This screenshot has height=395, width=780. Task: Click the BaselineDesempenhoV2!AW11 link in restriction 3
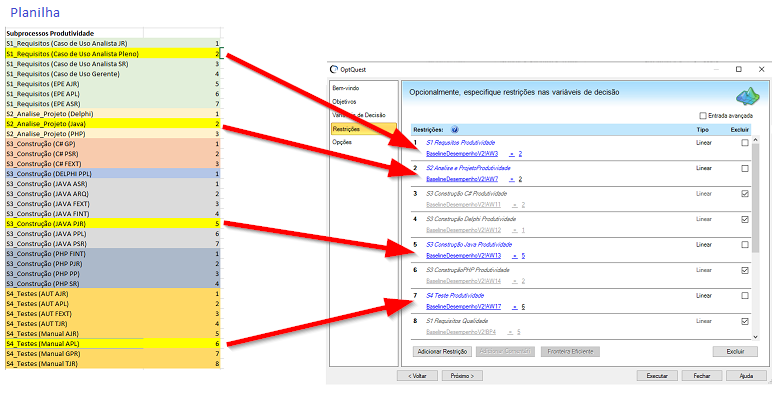(464, 205)
